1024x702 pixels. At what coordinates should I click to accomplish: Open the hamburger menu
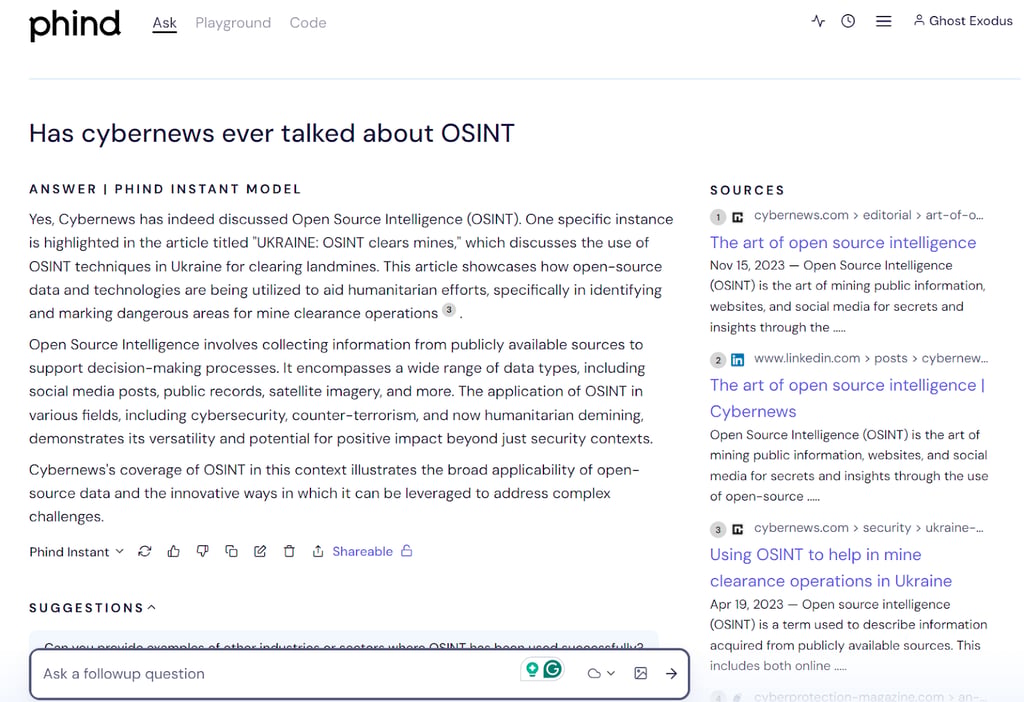click(884, 21)
